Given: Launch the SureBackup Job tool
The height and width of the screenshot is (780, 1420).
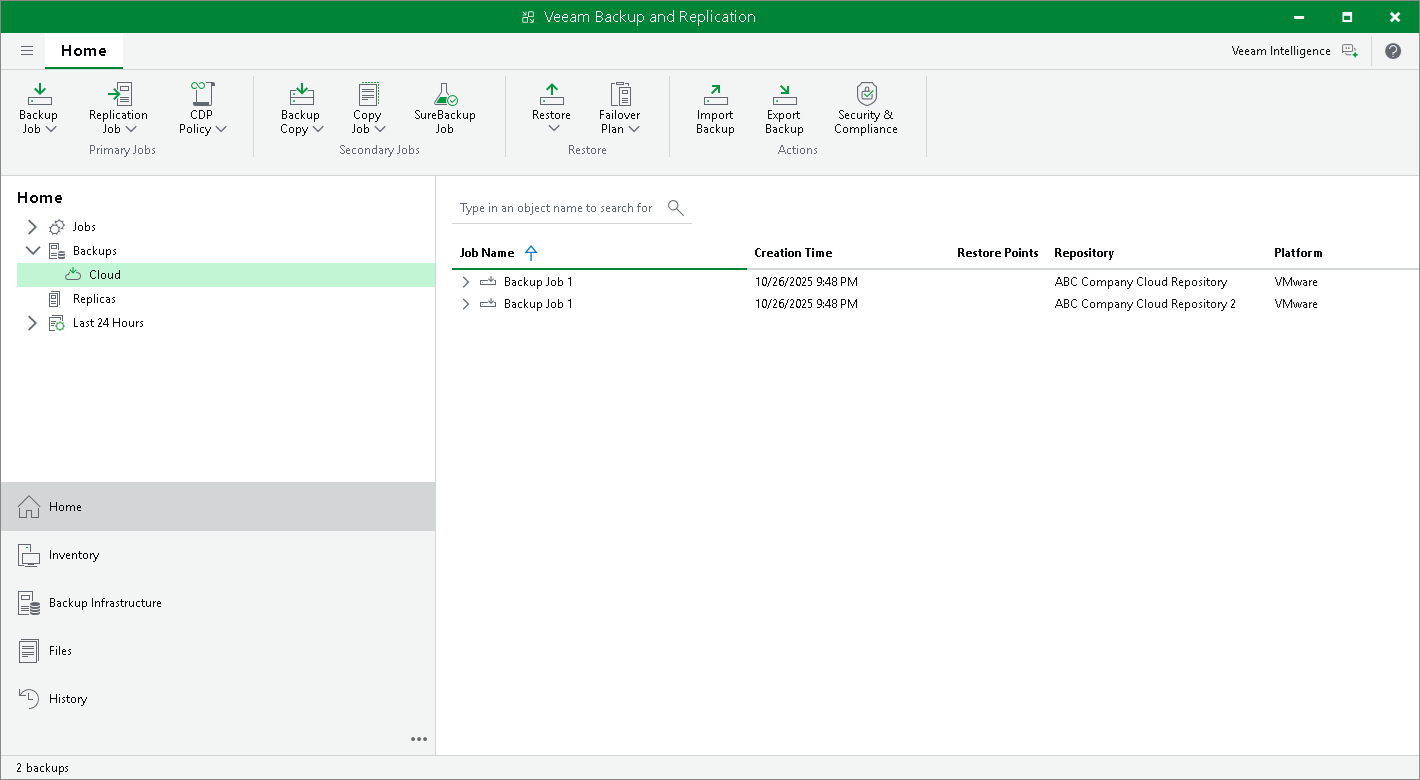Looking at the screenshot, I should (x=444, y=96).
